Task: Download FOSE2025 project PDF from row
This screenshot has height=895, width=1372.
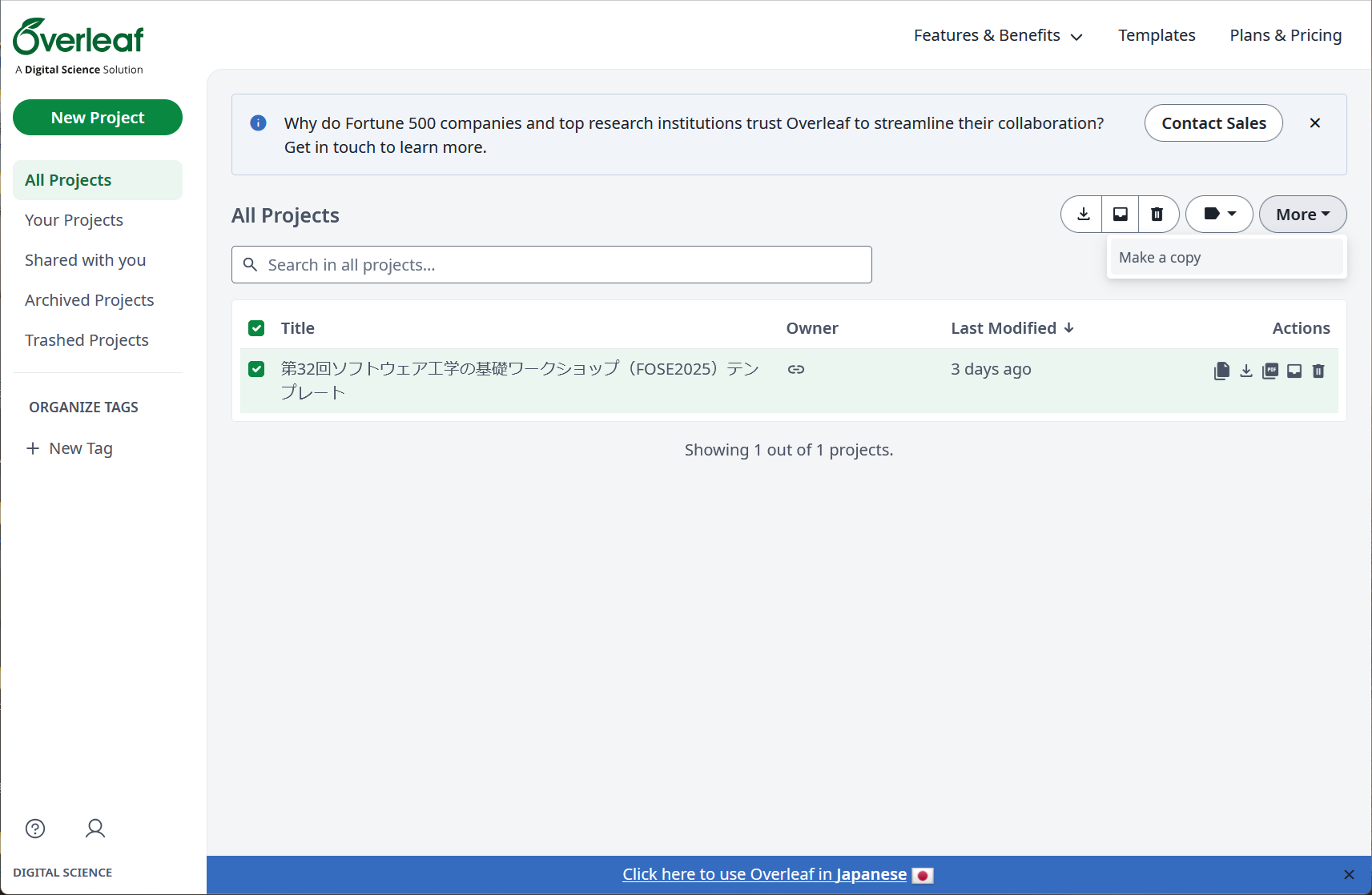Action: [x=1270, y=371]
